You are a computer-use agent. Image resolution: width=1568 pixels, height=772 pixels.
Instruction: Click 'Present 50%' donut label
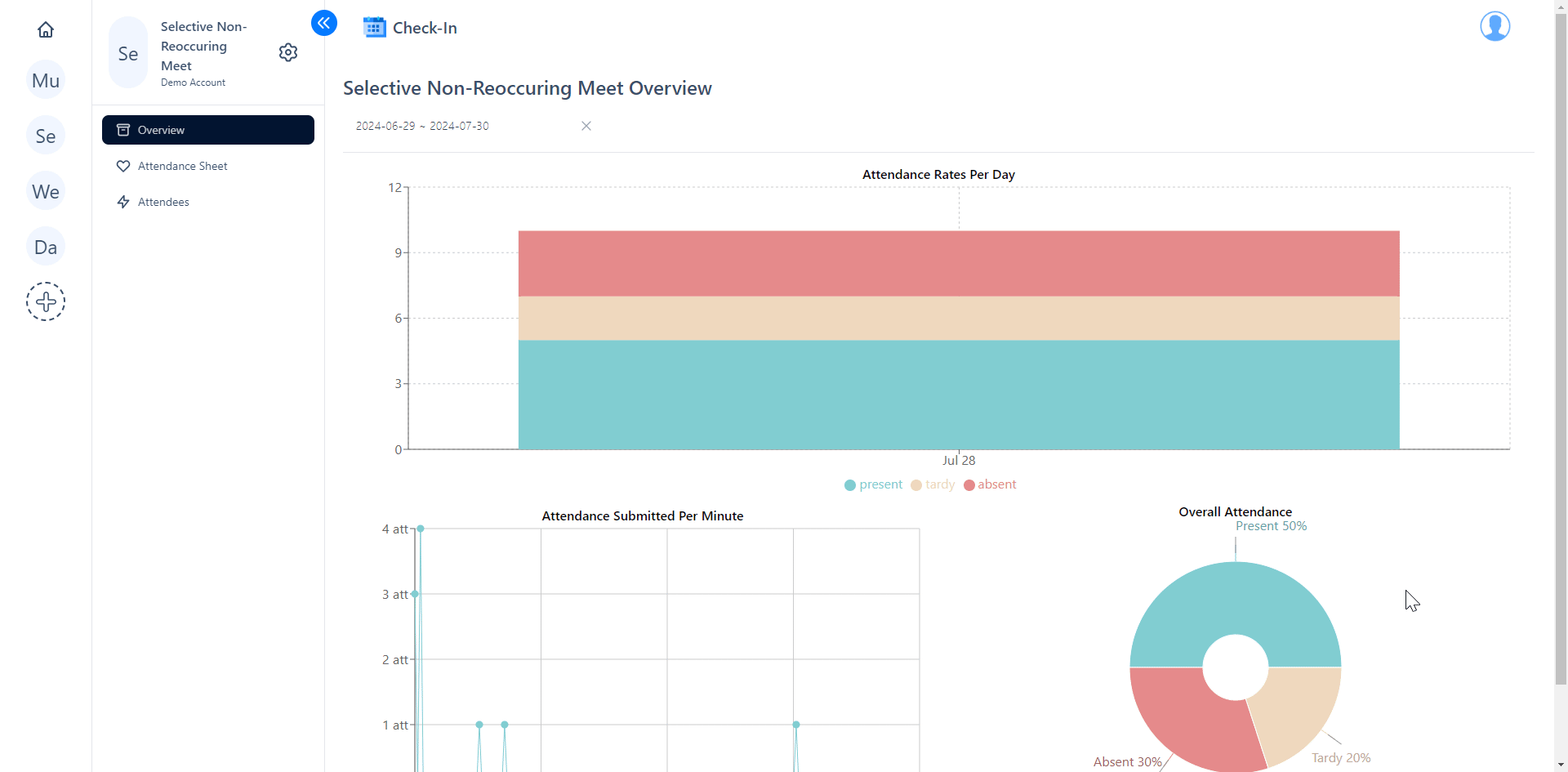1271,526
